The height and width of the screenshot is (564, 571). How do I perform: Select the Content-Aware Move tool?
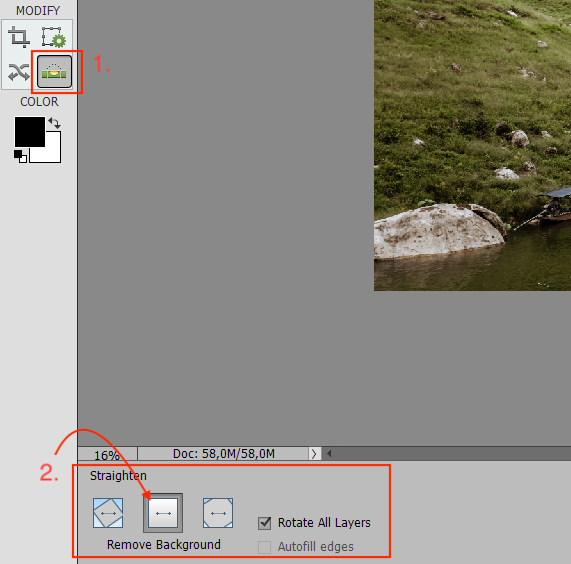click(19, 72)
